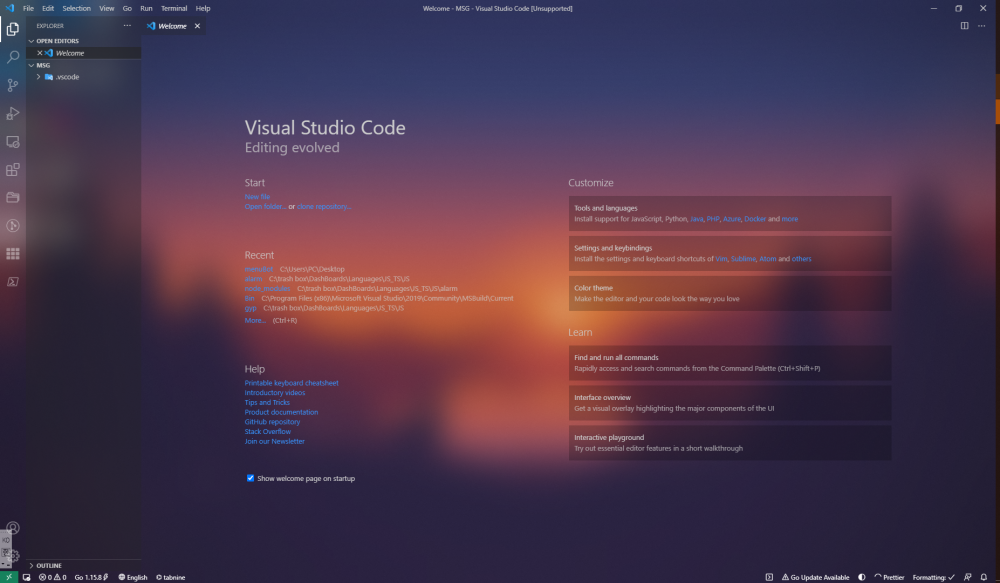This screenshot has height=583, width=1000.
Task: Open the terminal-prompt activity bar icon
Action: point(13,281)
